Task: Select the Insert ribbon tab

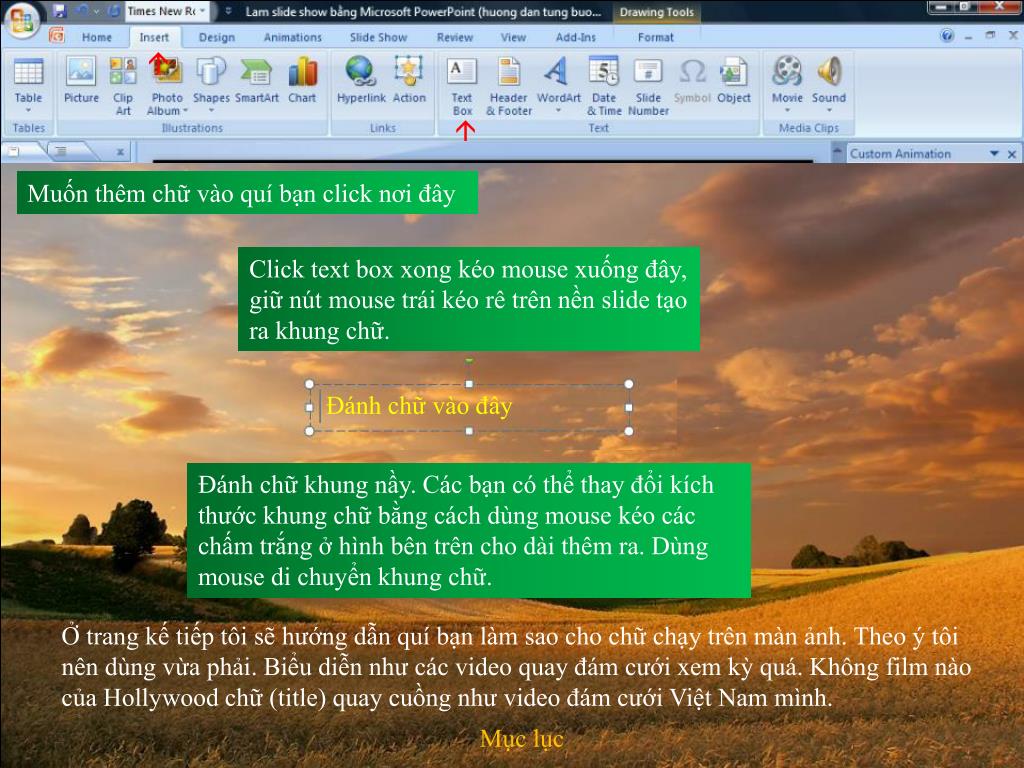Action: click(x=154, y=37)
